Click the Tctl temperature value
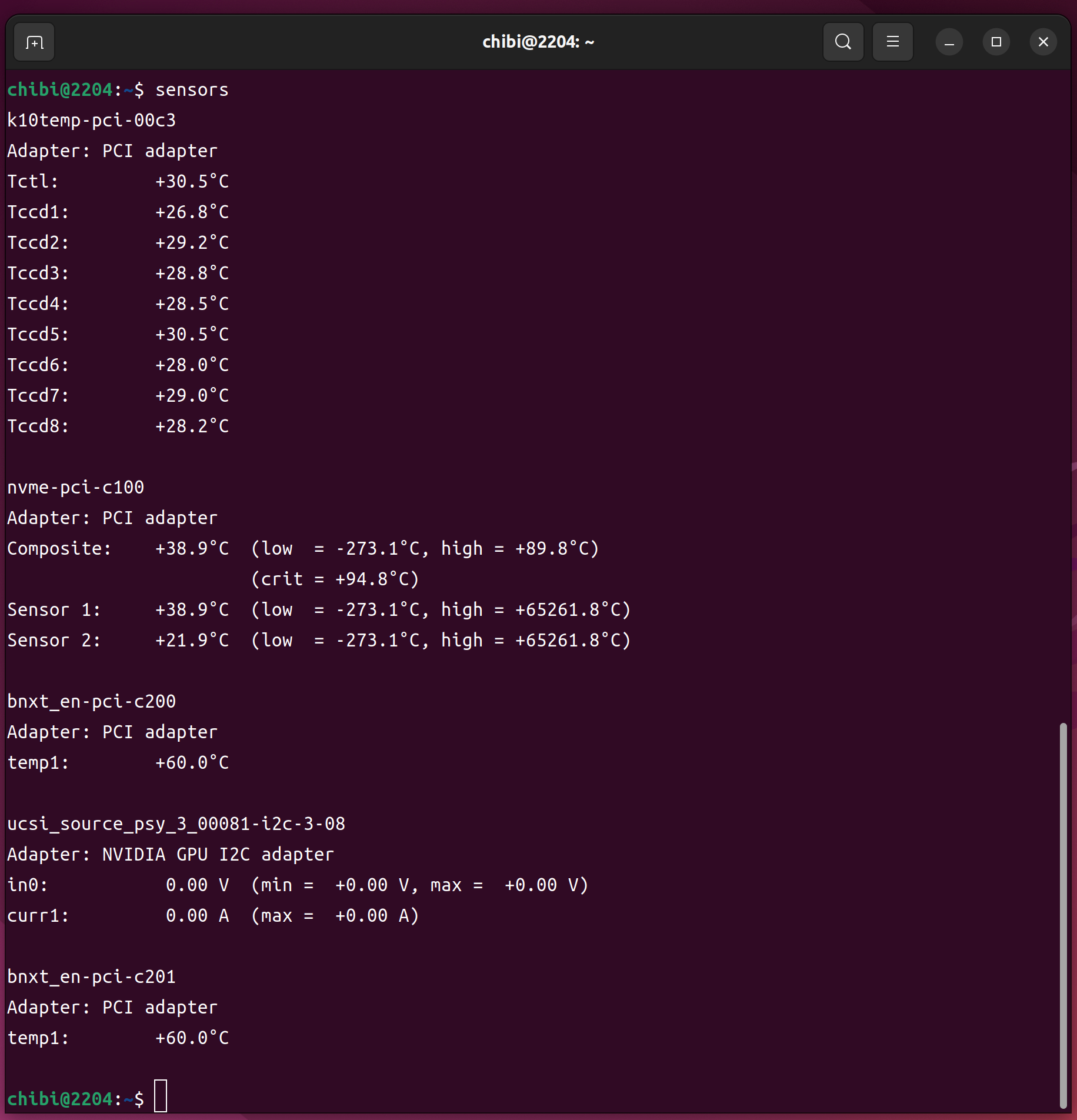Viewport: 1077px width, 1120px height. point(192,182)
